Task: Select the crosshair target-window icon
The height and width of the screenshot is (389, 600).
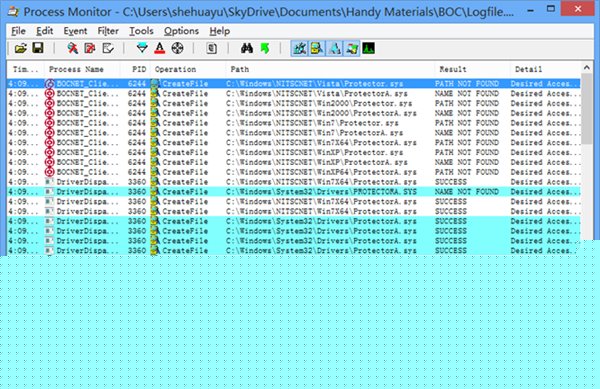Action: (177, 49)
